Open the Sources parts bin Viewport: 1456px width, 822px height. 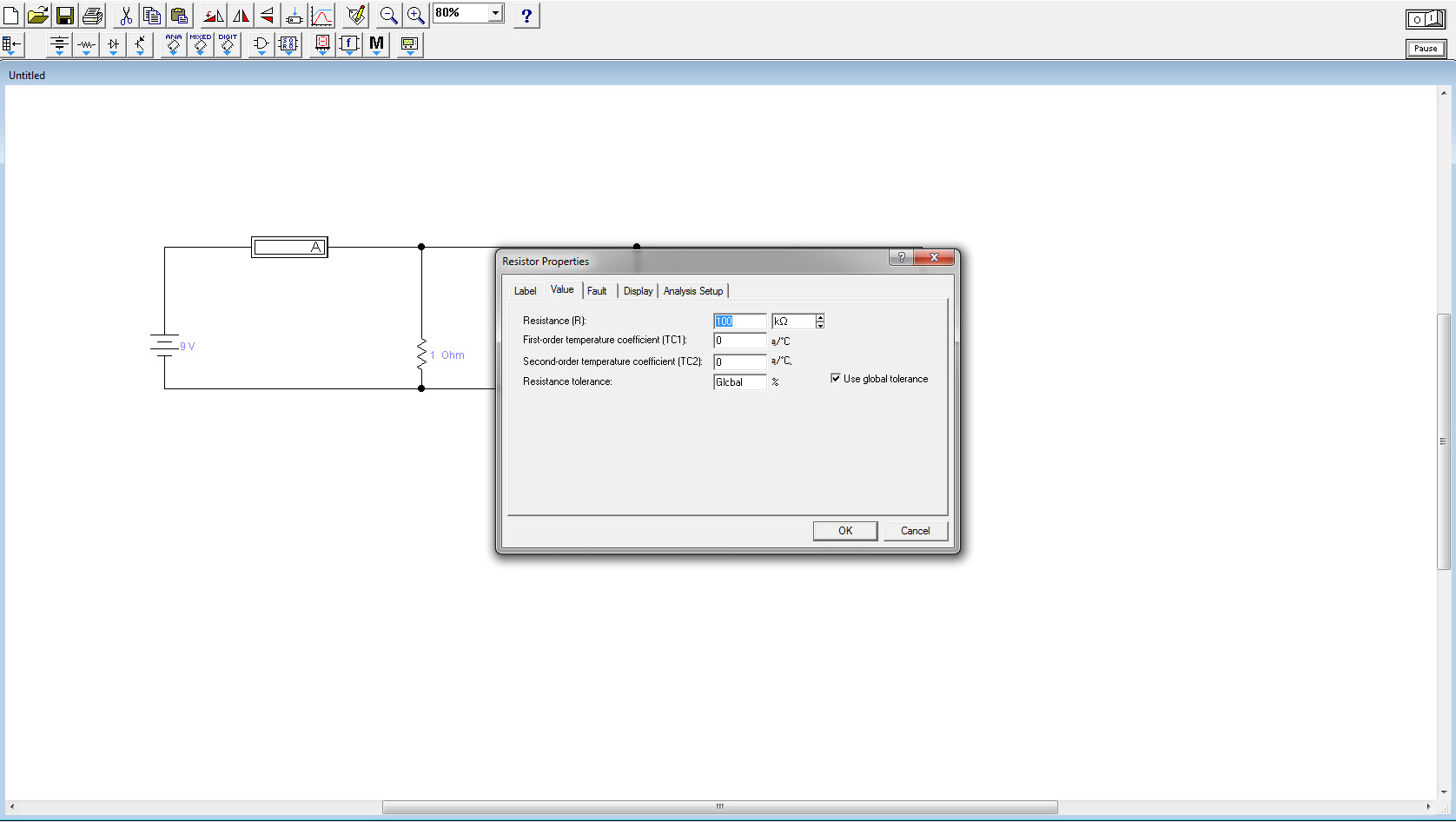[x=59, y=44]
